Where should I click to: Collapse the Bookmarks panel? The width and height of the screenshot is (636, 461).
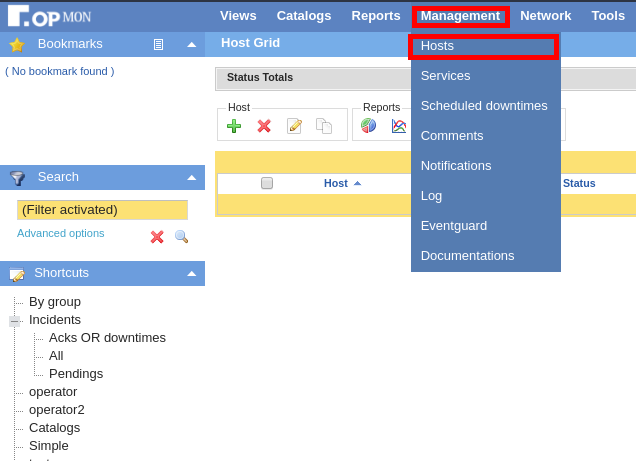point(191,44)
